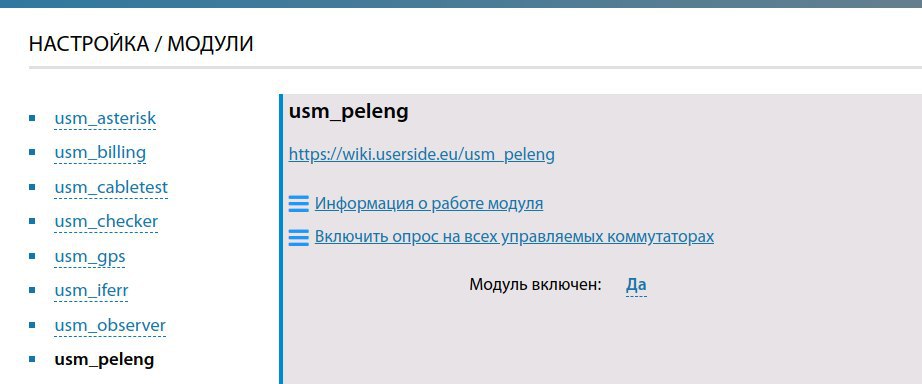The image size is (922, 384).
Task: Click the selected usm_peleng list entry
Action: (x=104, y=359)
